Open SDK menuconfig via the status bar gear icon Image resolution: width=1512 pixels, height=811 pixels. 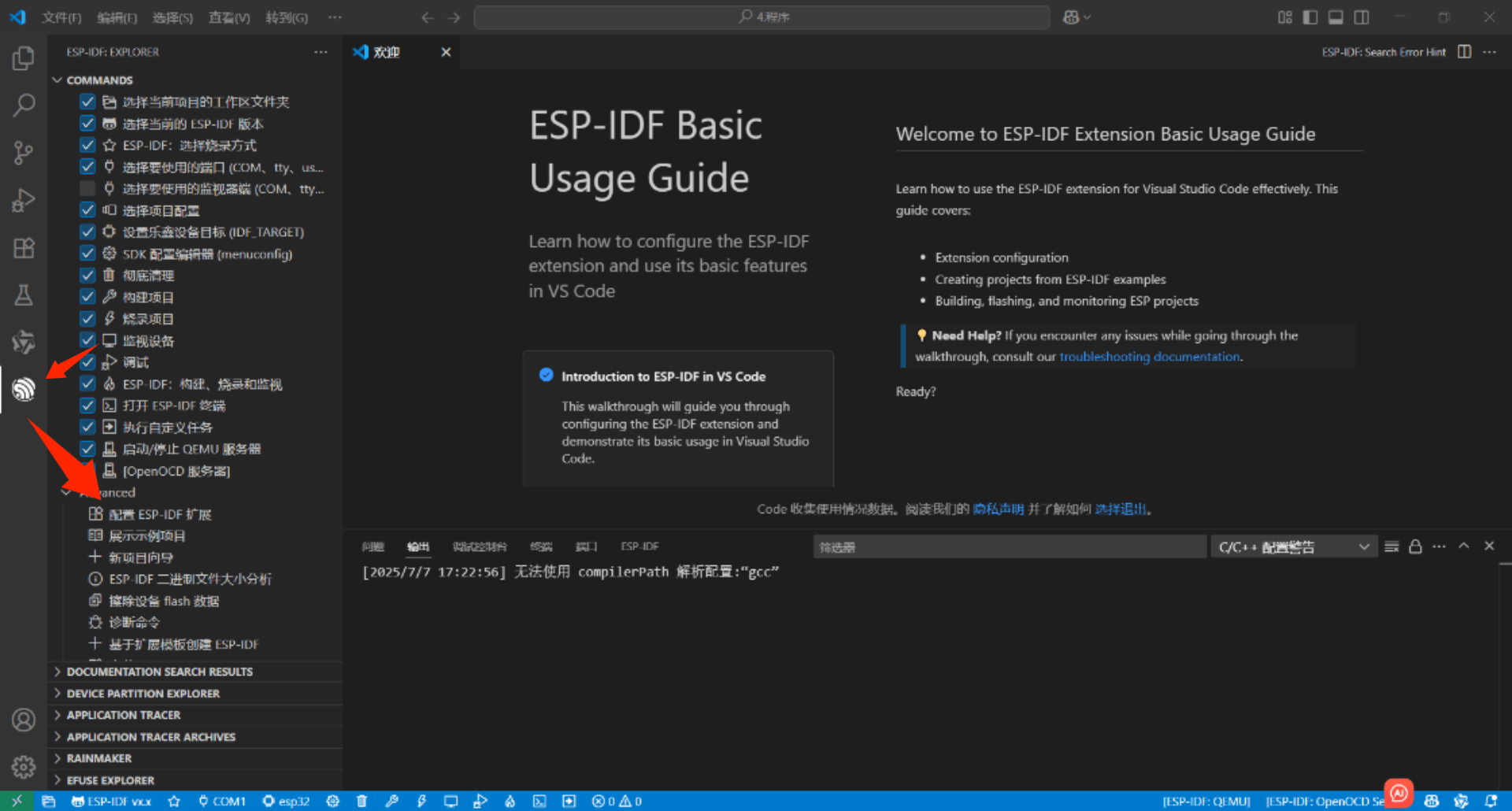(333, 801)
